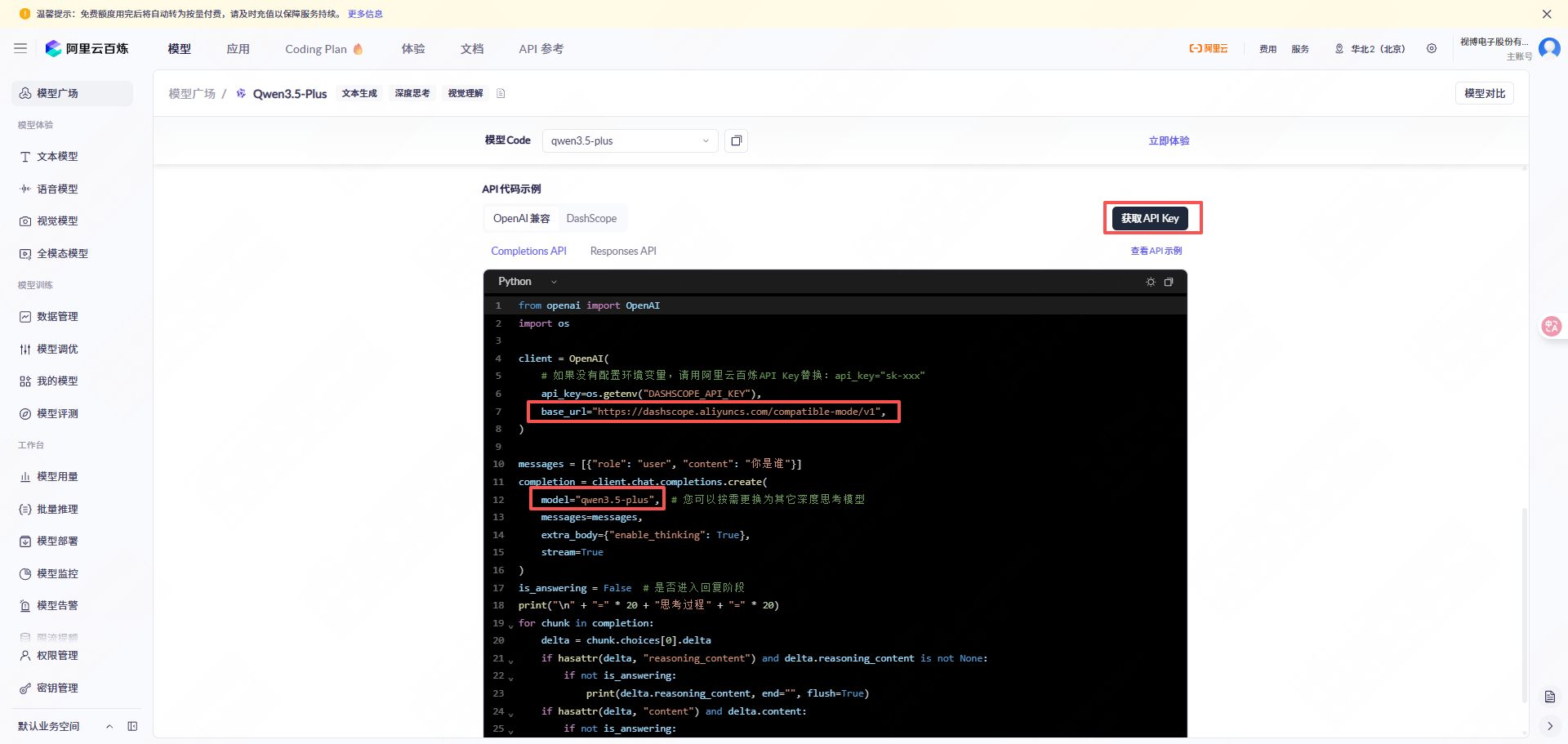Fold code at line 22 arrow
Screen dimensions: 1568x744
[x=511, y=678]
